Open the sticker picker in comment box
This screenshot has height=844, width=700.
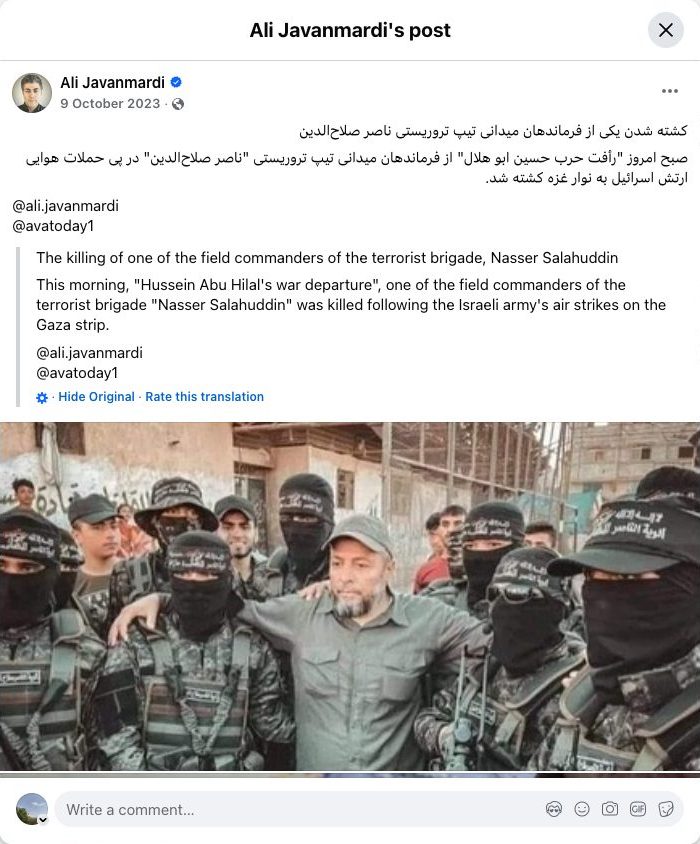[x=666, y=808]
